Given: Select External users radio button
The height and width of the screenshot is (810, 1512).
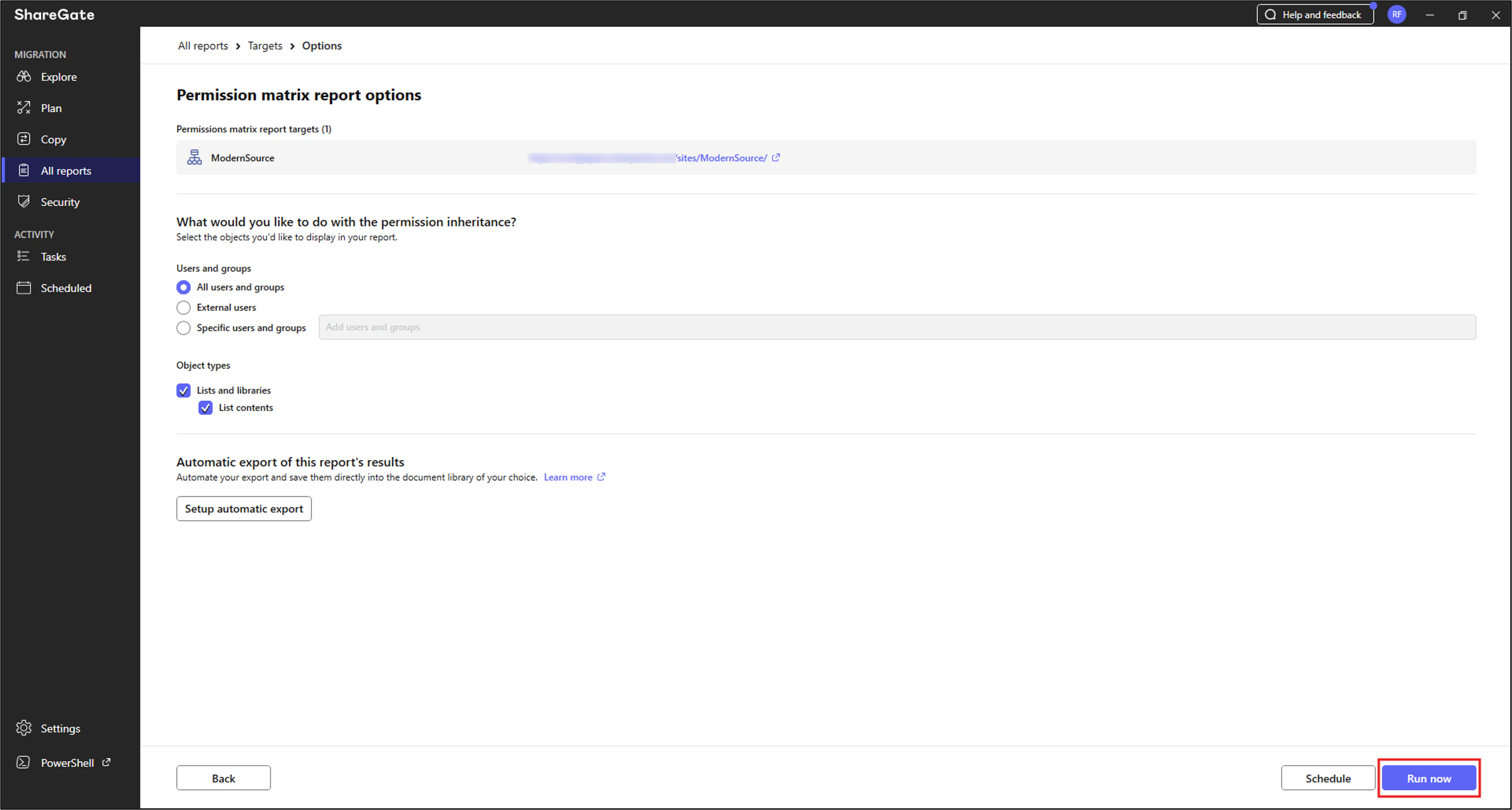Looking at the screenshot, I should (183, 307).
